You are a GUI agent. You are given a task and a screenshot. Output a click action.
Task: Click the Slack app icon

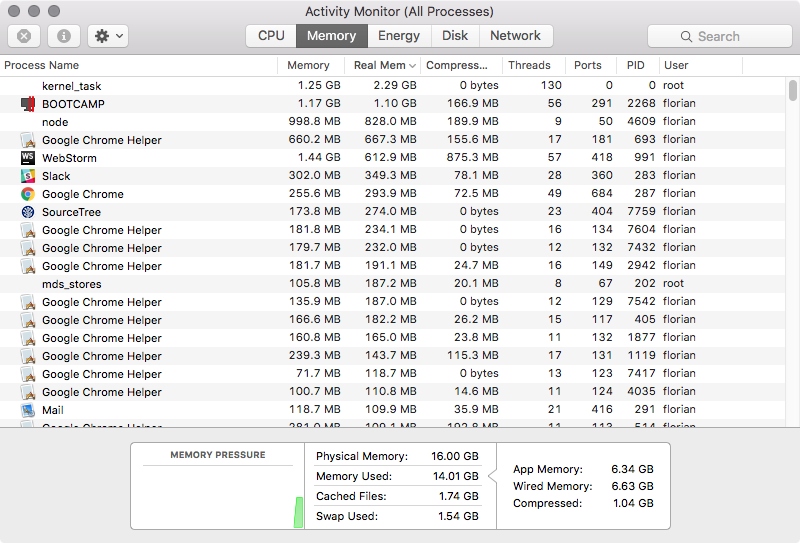[28, 176]
